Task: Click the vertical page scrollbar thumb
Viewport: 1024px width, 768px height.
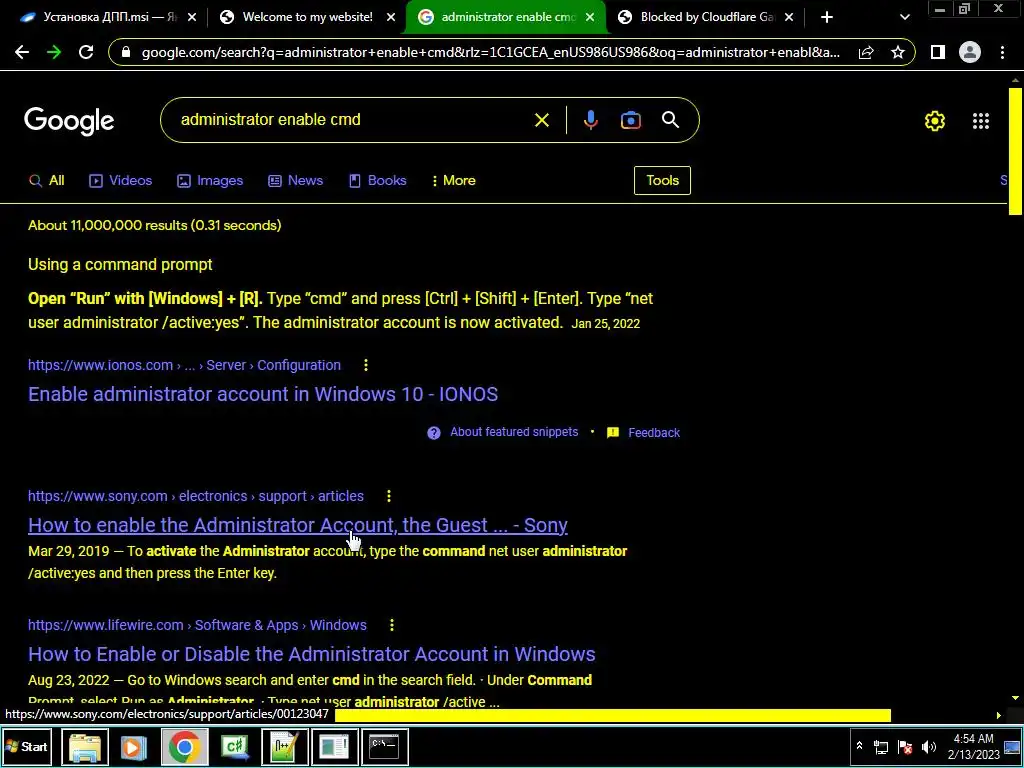Action: click(x=1015, y=151)
